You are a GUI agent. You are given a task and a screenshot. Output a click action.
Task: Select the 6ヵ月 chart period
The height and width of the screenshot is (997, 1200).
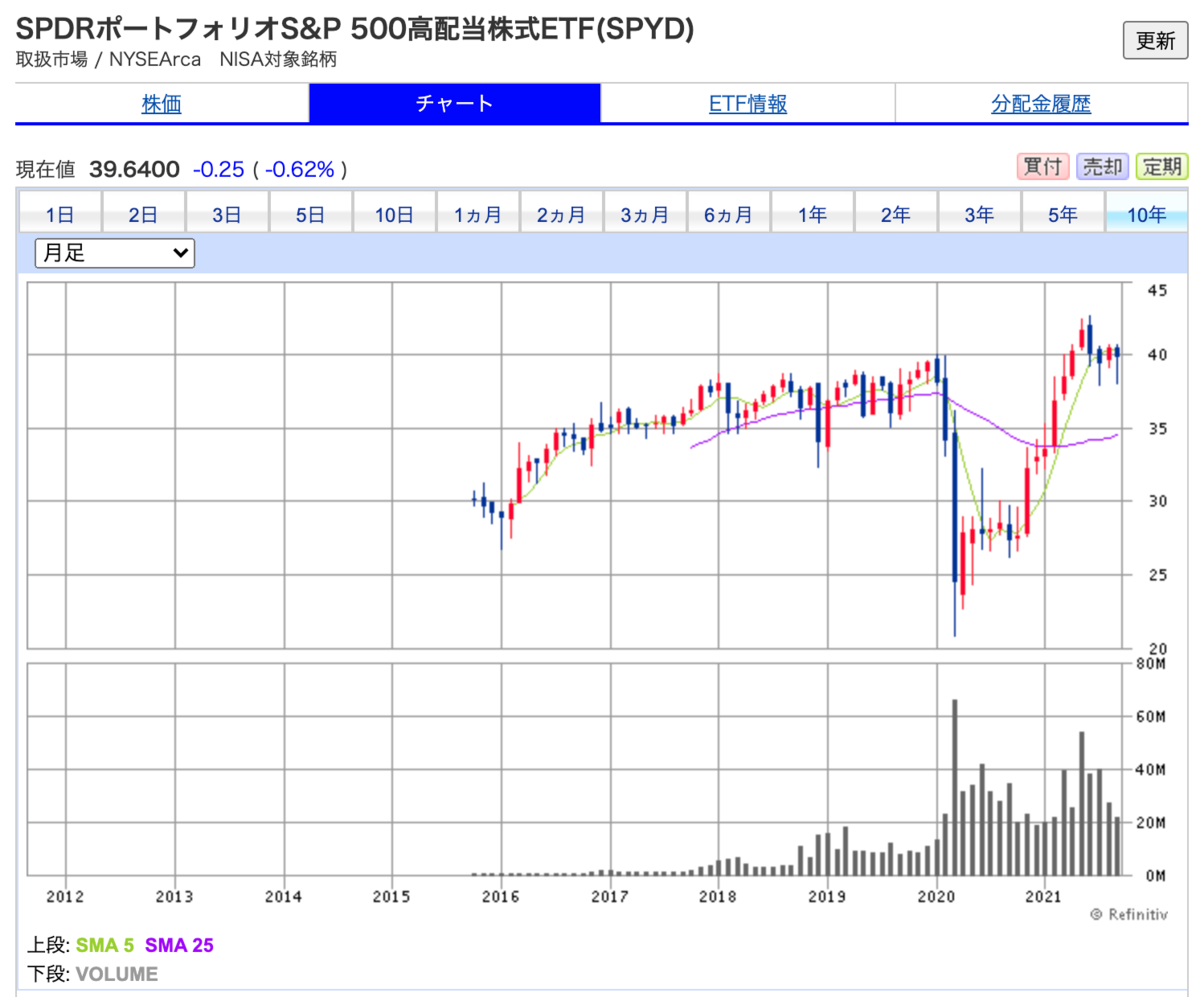coord(729,214)
